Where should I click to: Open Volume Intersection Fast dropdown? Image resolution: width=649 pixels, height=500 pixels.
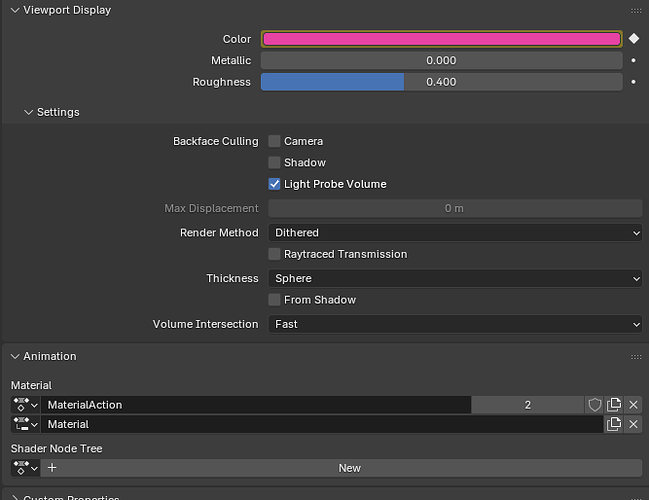coord(455,324)
